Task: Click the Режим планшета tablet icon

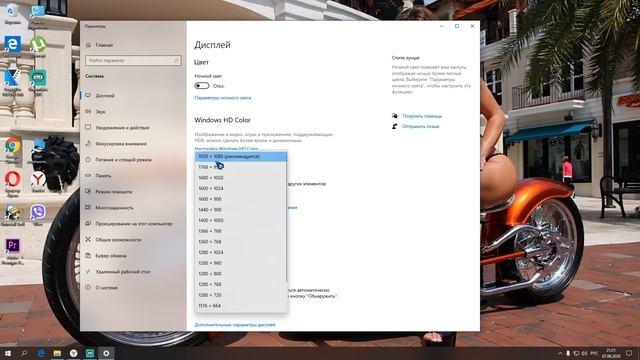Action: (88, 191)
